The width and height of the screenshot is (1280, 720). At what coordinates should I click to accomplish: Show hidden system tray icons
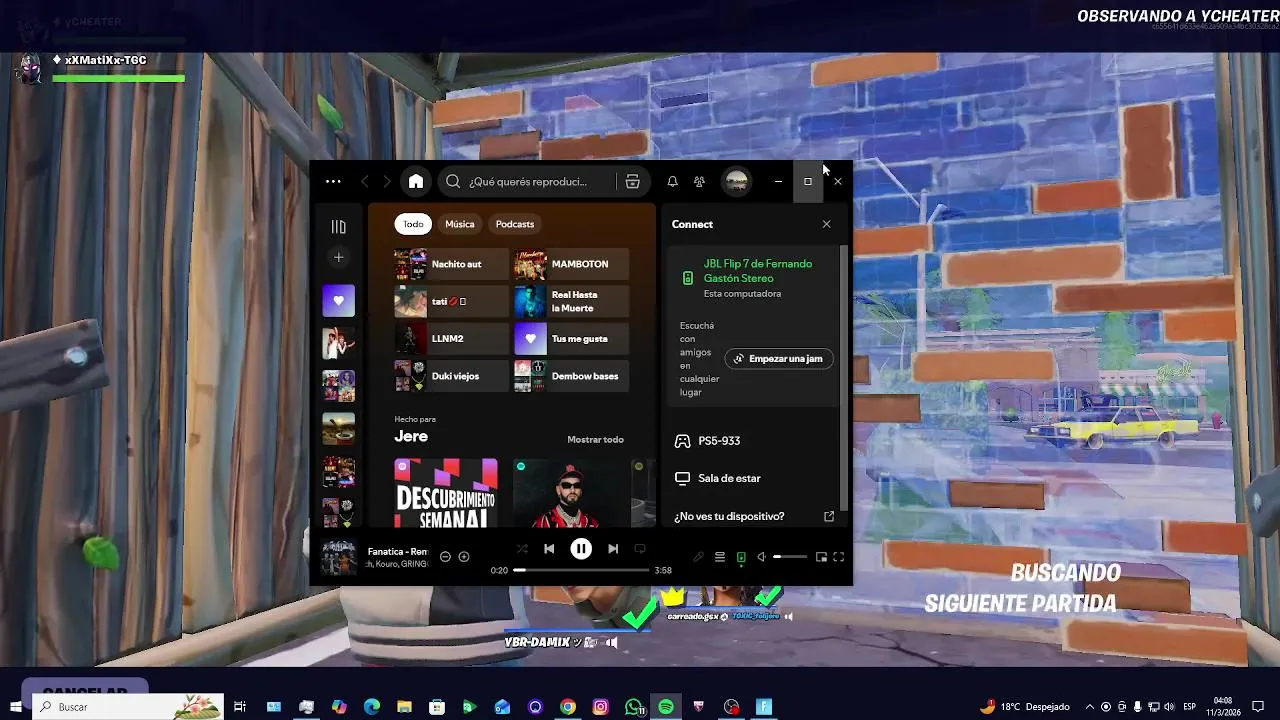[x=1091, y=707]
